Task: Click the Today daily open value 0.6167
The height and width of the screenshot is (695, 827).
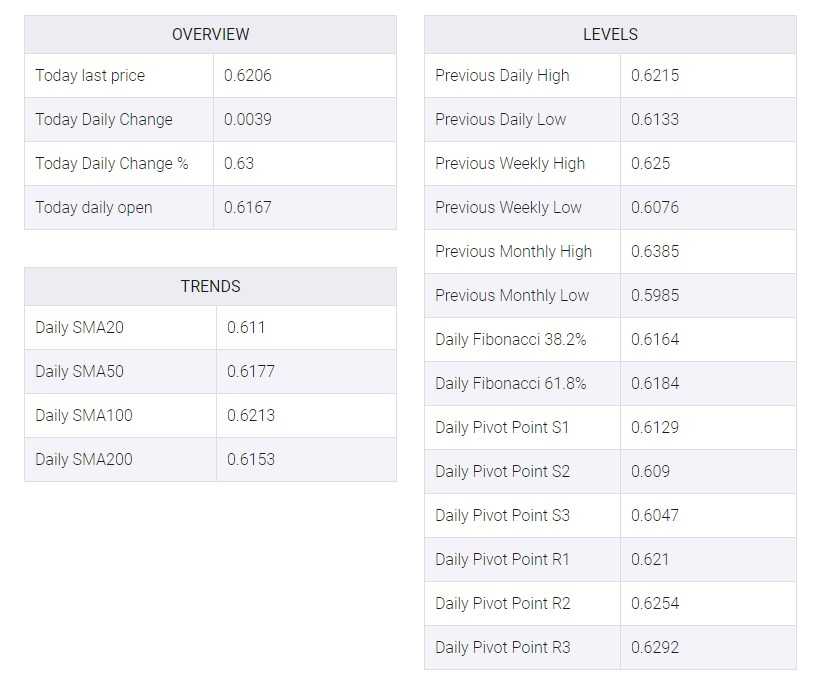Action: coord(247,207)
